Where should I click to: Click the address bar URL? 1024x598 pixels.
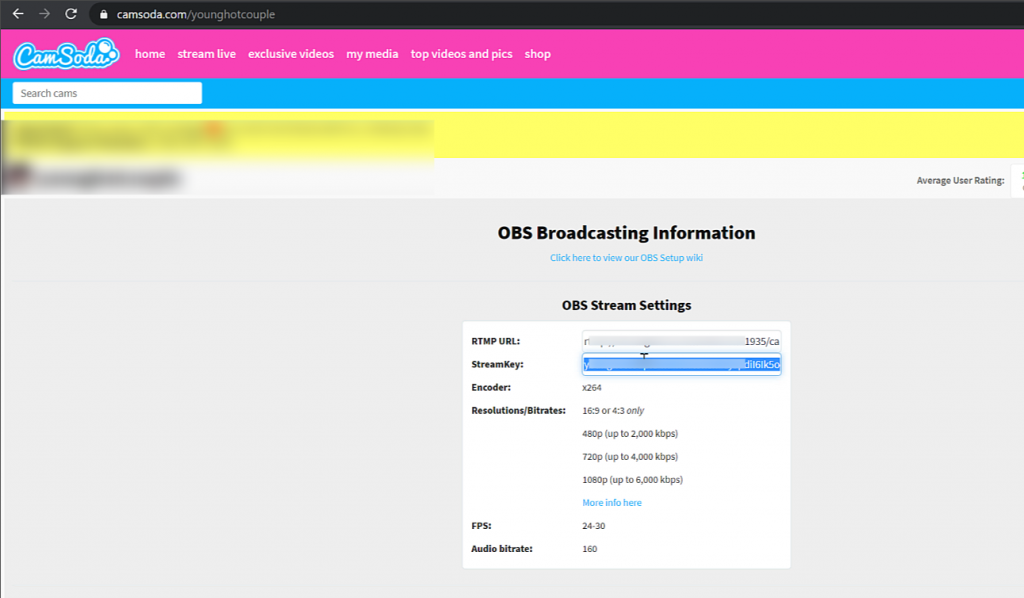196,14
